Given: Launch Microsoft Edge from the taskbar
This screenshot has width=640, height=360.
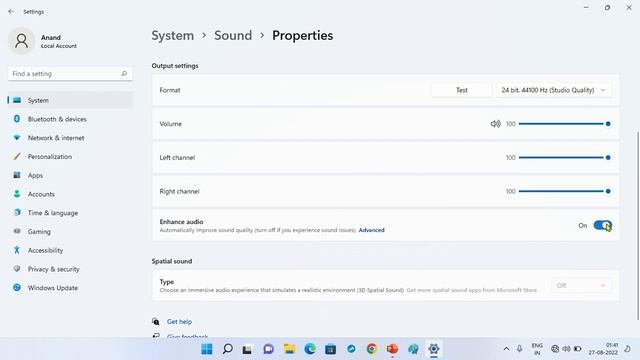Looking at the screenshot, I should [310, 349].
